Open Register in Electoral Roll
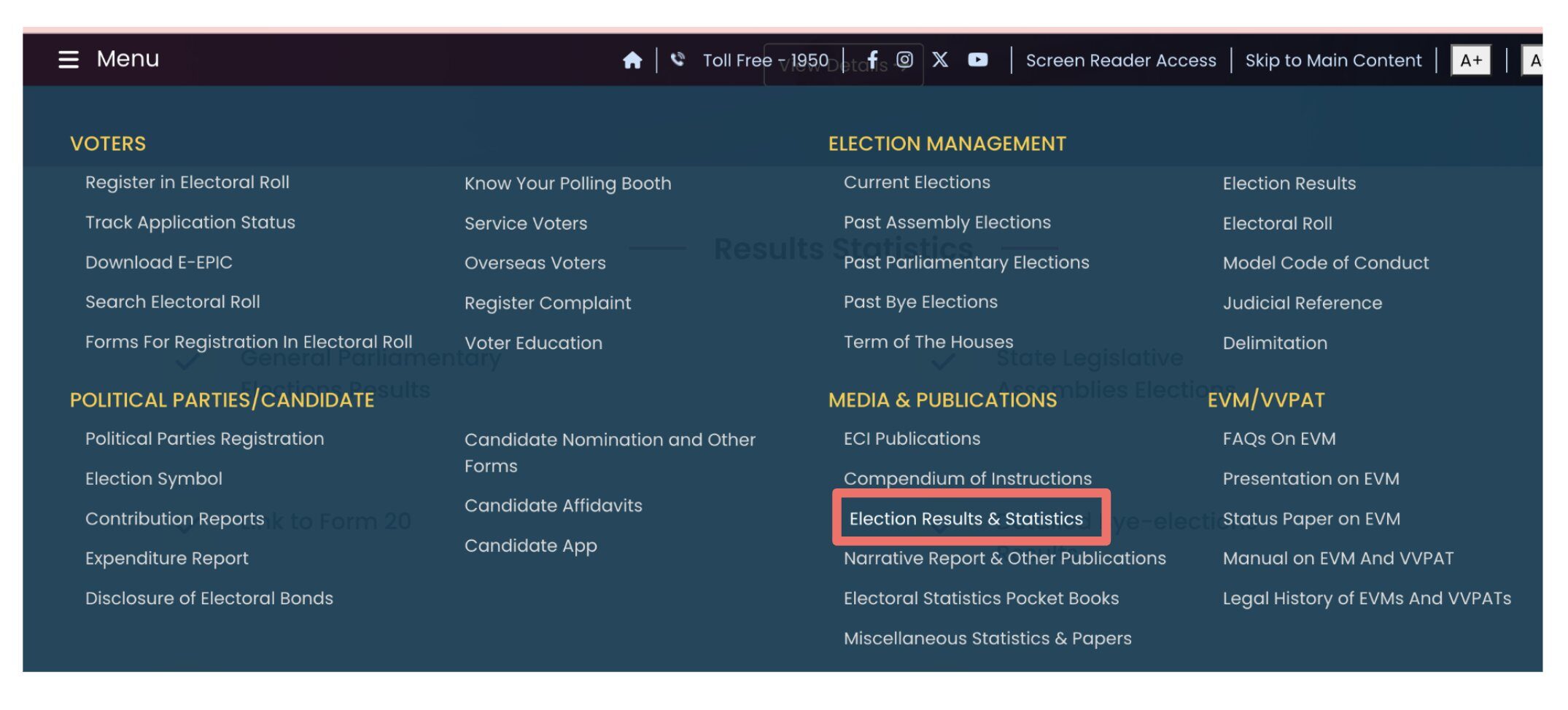 (x=187, y=182)
